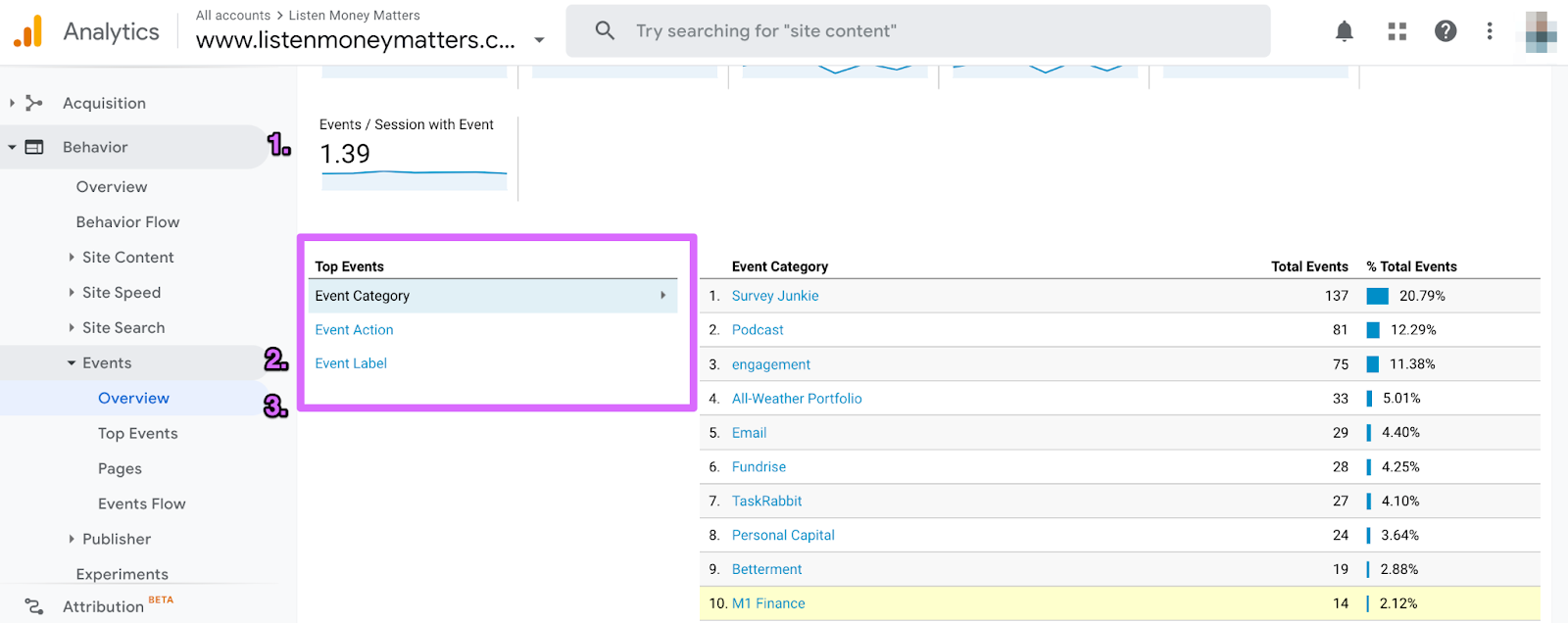Collapse the Events submenu arrow
The height and width of the screenshot is (623, 1568).
(72, 362)
